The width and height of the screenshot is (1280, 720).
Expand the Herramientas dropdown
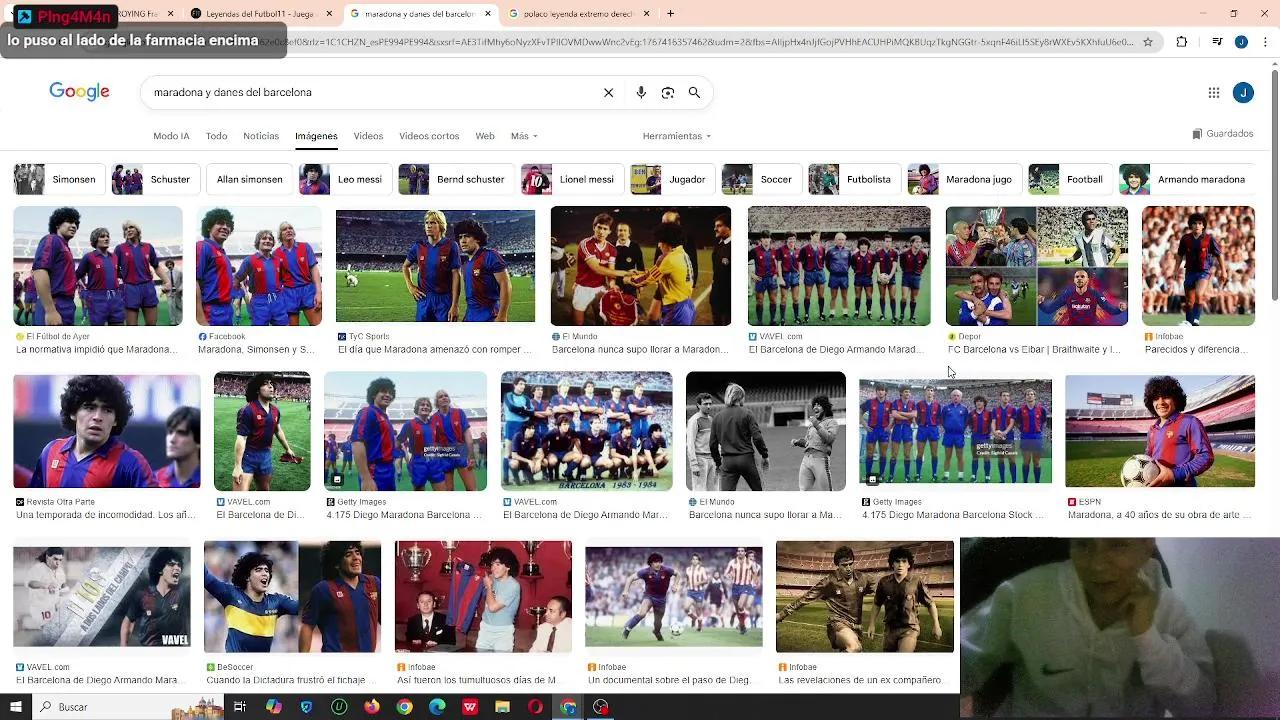click(x=677, y=136)
